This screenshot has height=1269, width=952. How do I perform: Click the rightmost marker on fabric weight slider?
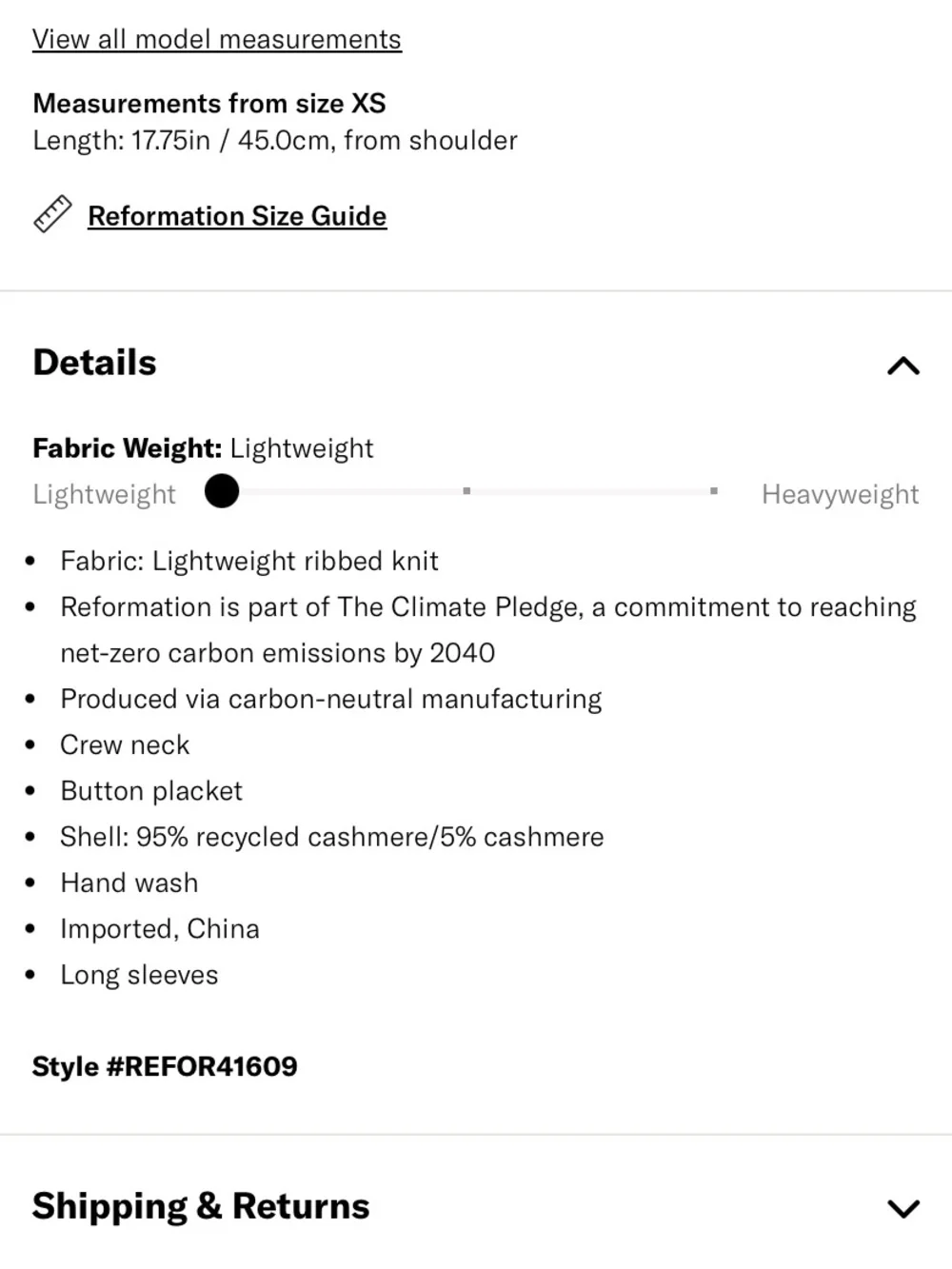tap(713, 491)
